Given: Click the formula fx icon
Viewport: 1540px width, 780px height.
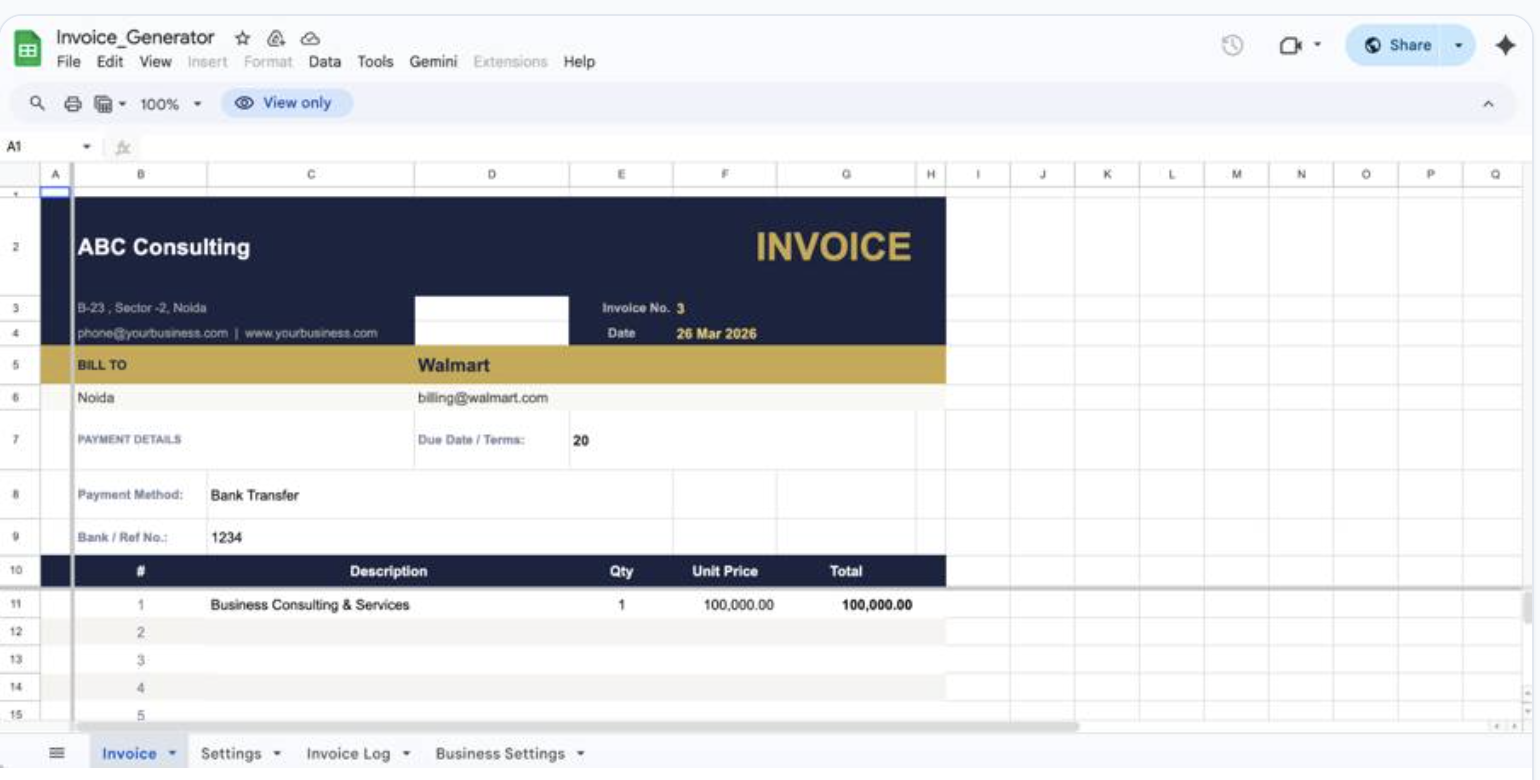Looking at the screenshot, I should 123,147.
